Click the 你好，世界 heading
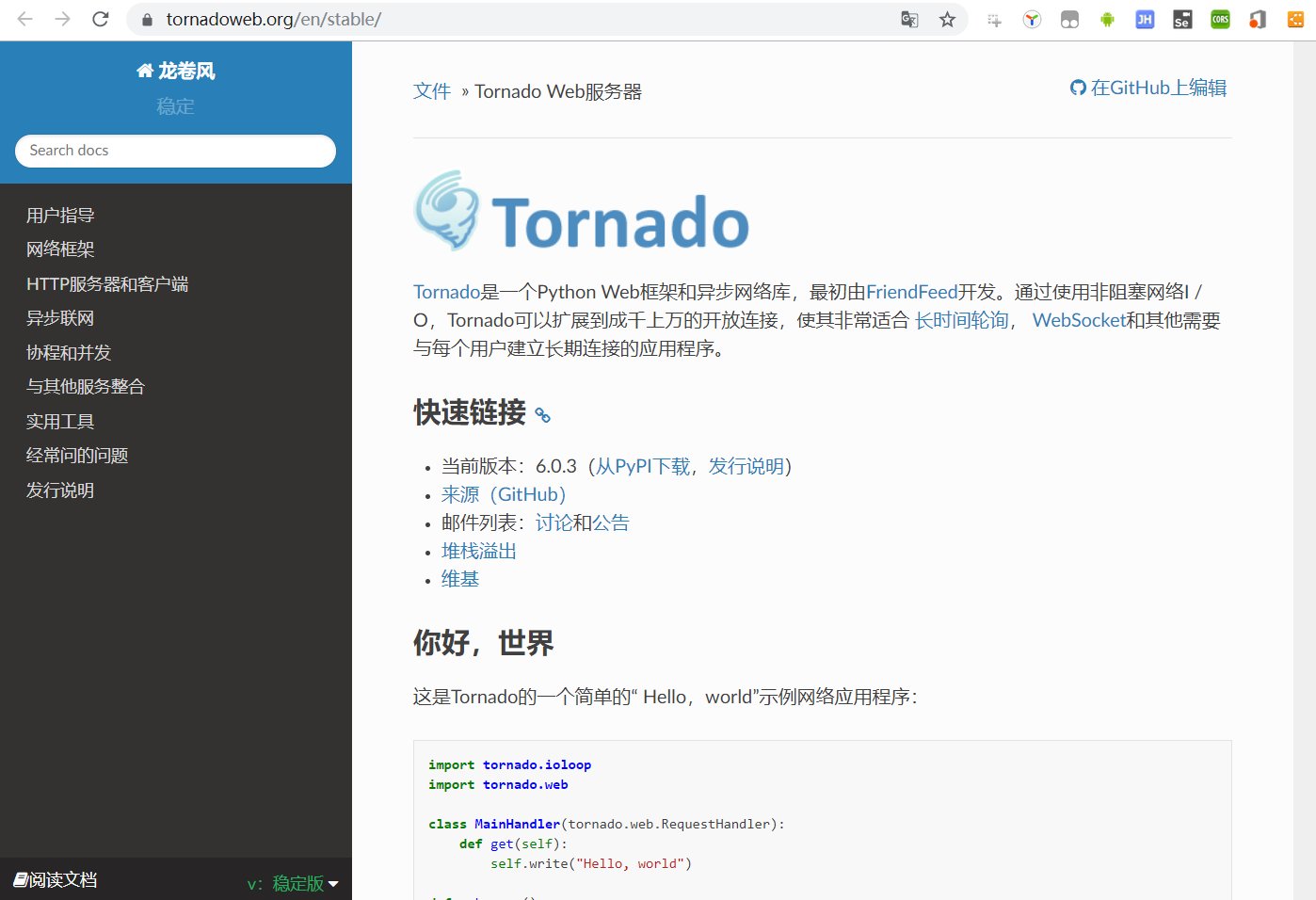This screenshot has width=1316, height=900. pyautogui.click(x=483, y=643)
